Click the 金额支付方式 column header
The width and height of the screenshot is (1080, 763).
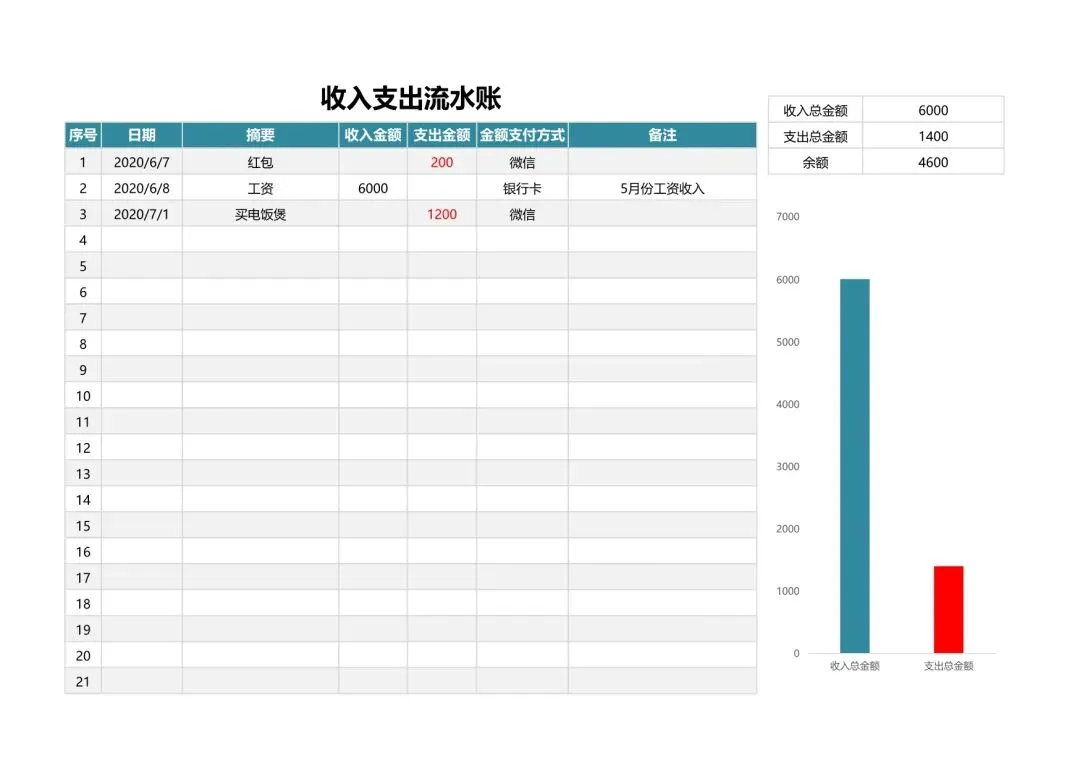[522, 135]
